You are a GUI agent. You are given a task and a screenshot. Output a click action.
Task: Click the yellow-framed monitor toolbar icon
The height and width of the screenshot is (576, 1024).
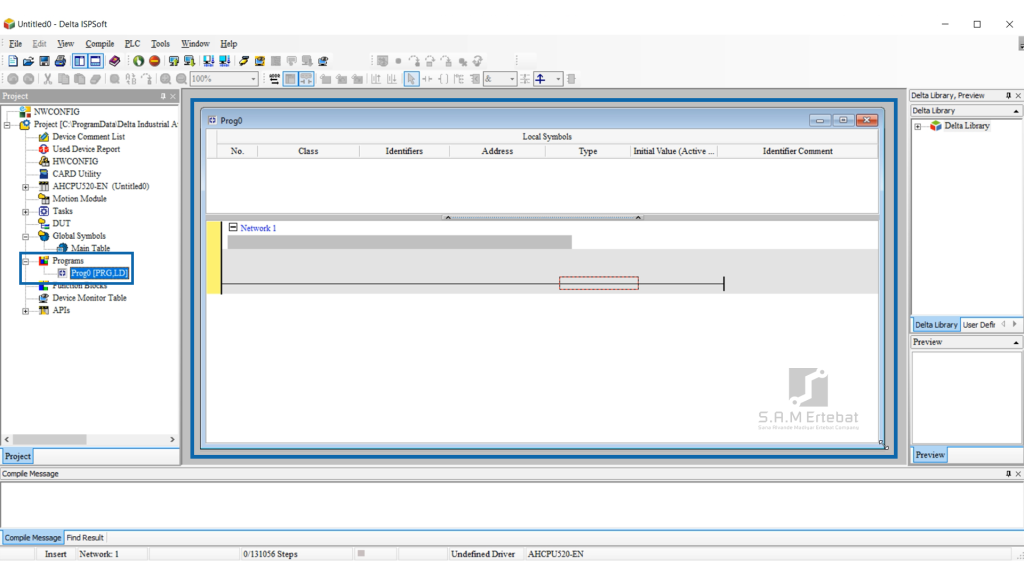coord(260,61)
